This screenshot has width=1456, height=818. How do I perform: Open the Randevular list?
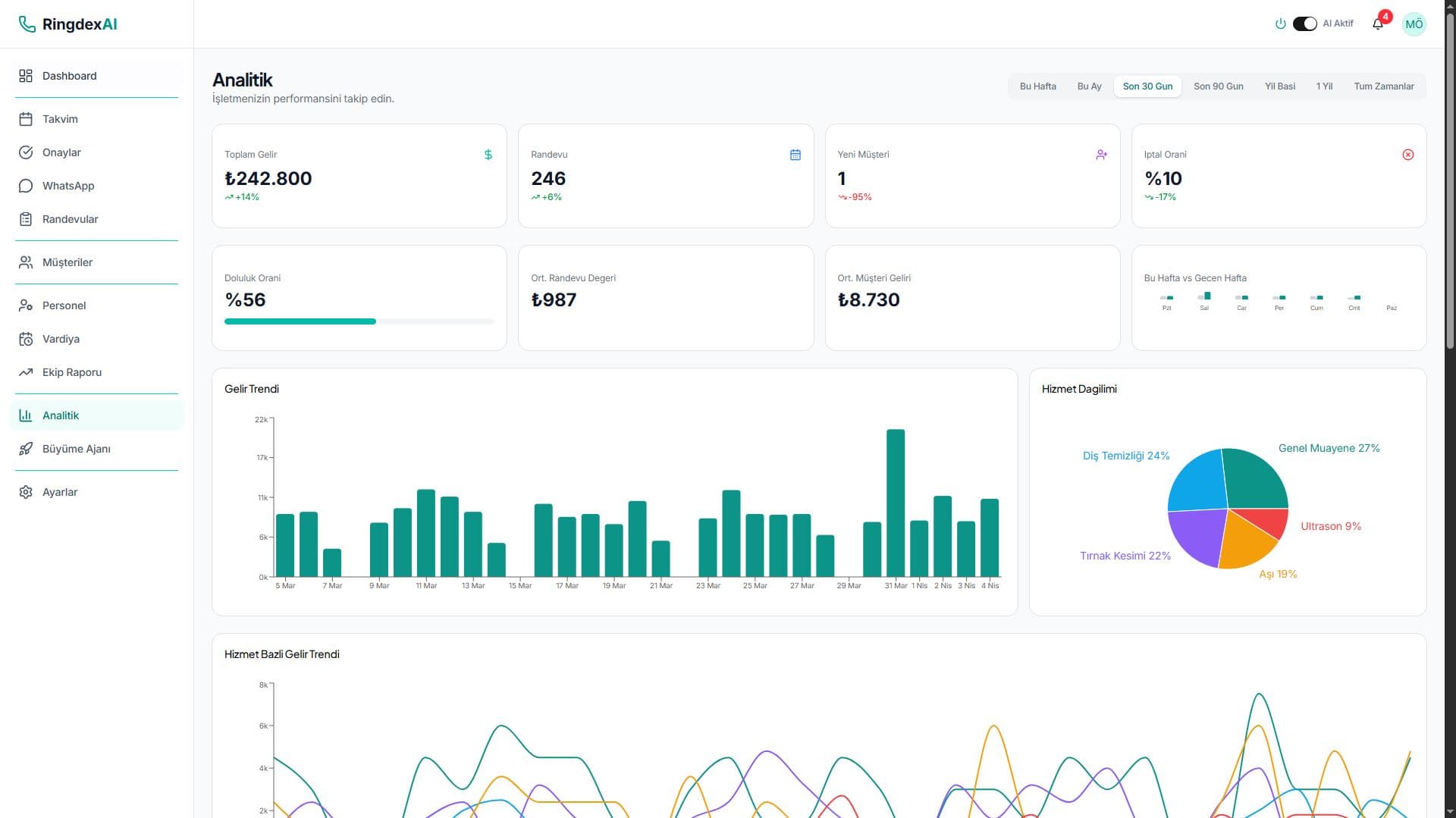(x=97, y=219)
